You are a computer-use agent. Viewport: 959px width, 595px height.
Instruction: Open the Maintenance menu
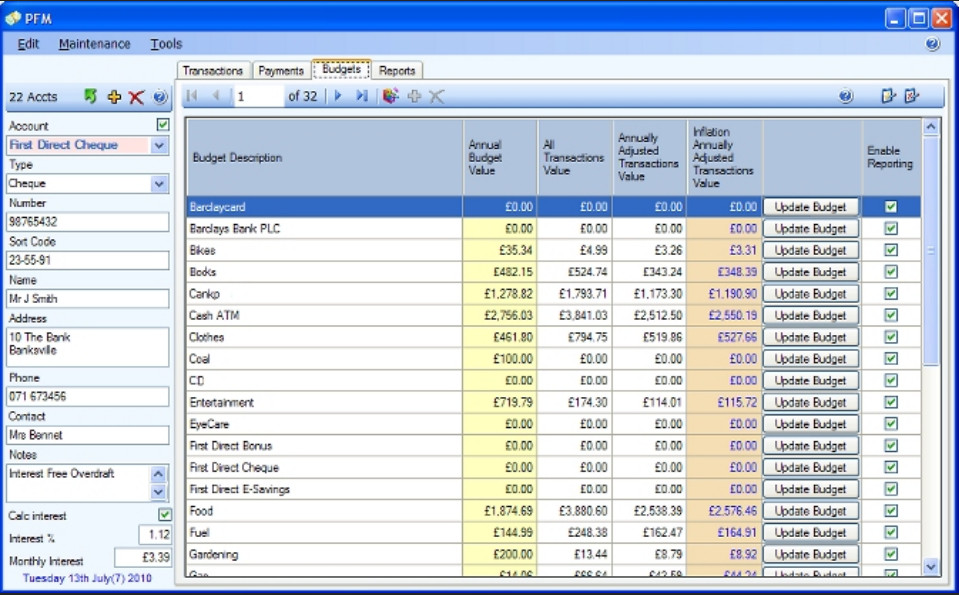coord(94,44)
